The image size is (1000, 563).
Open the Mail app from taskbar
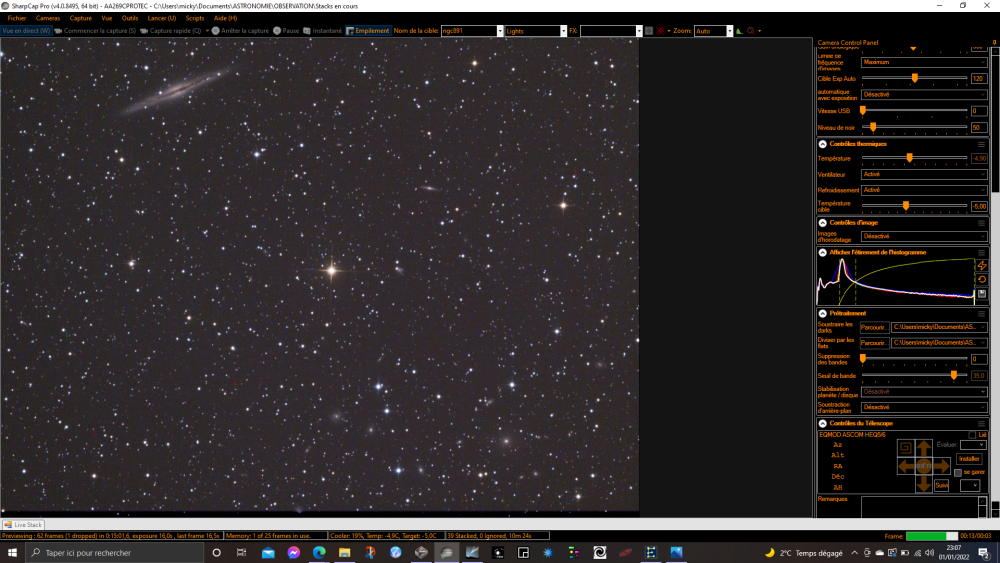coord(268,553)
